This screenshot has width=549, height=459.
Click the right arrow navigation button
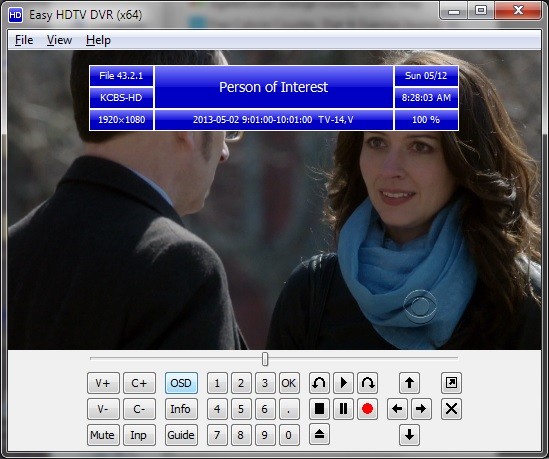click(x=421, y=409)
